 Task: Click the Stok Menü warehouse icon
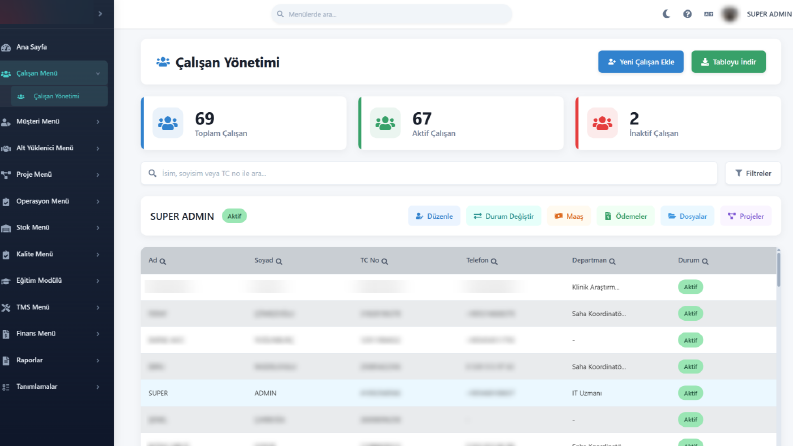click(x=6, y=228)
